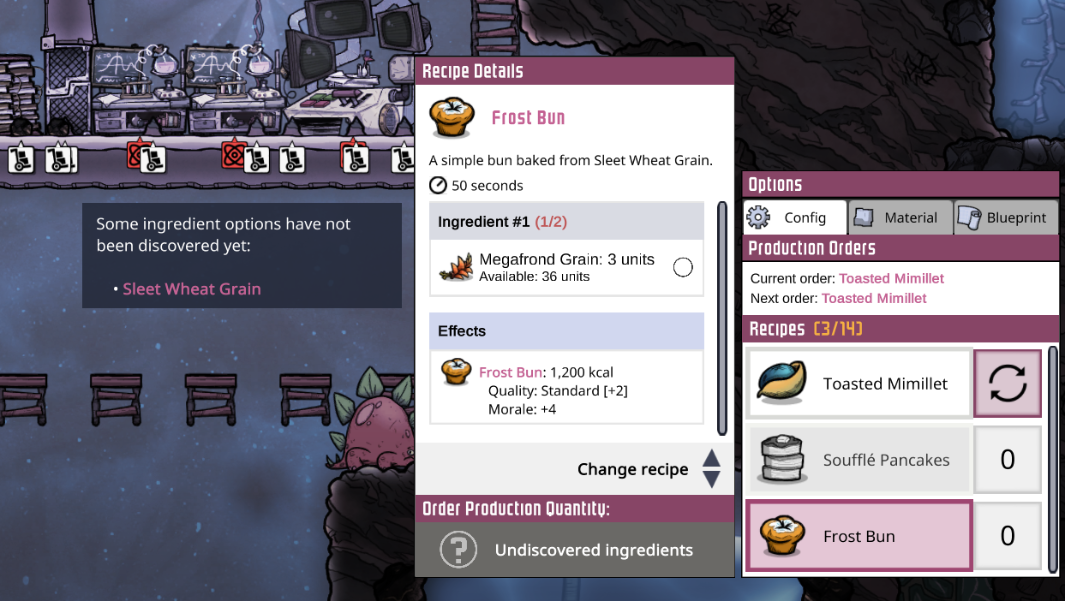Click the up arrow for Change recipe
Viewport: 1065px width, 601px height.
[x=711, y=458]
